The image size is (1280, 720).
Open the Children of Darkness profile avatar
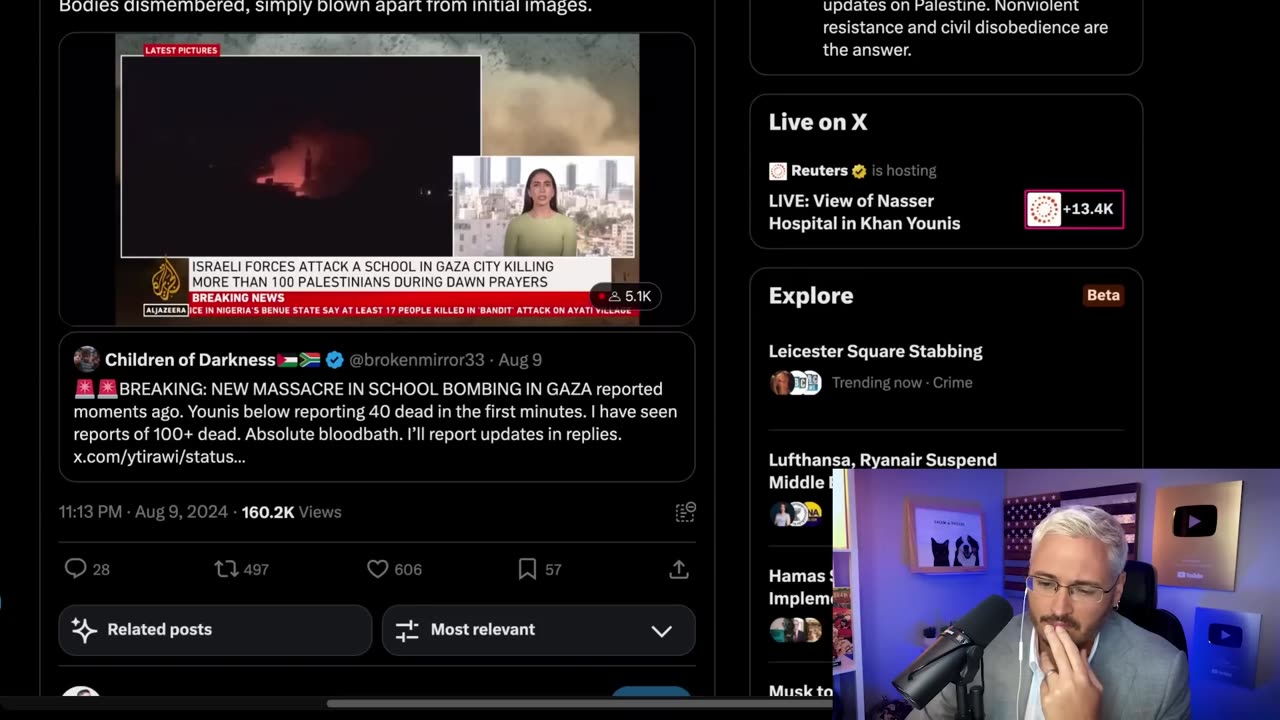click(86, 359)
